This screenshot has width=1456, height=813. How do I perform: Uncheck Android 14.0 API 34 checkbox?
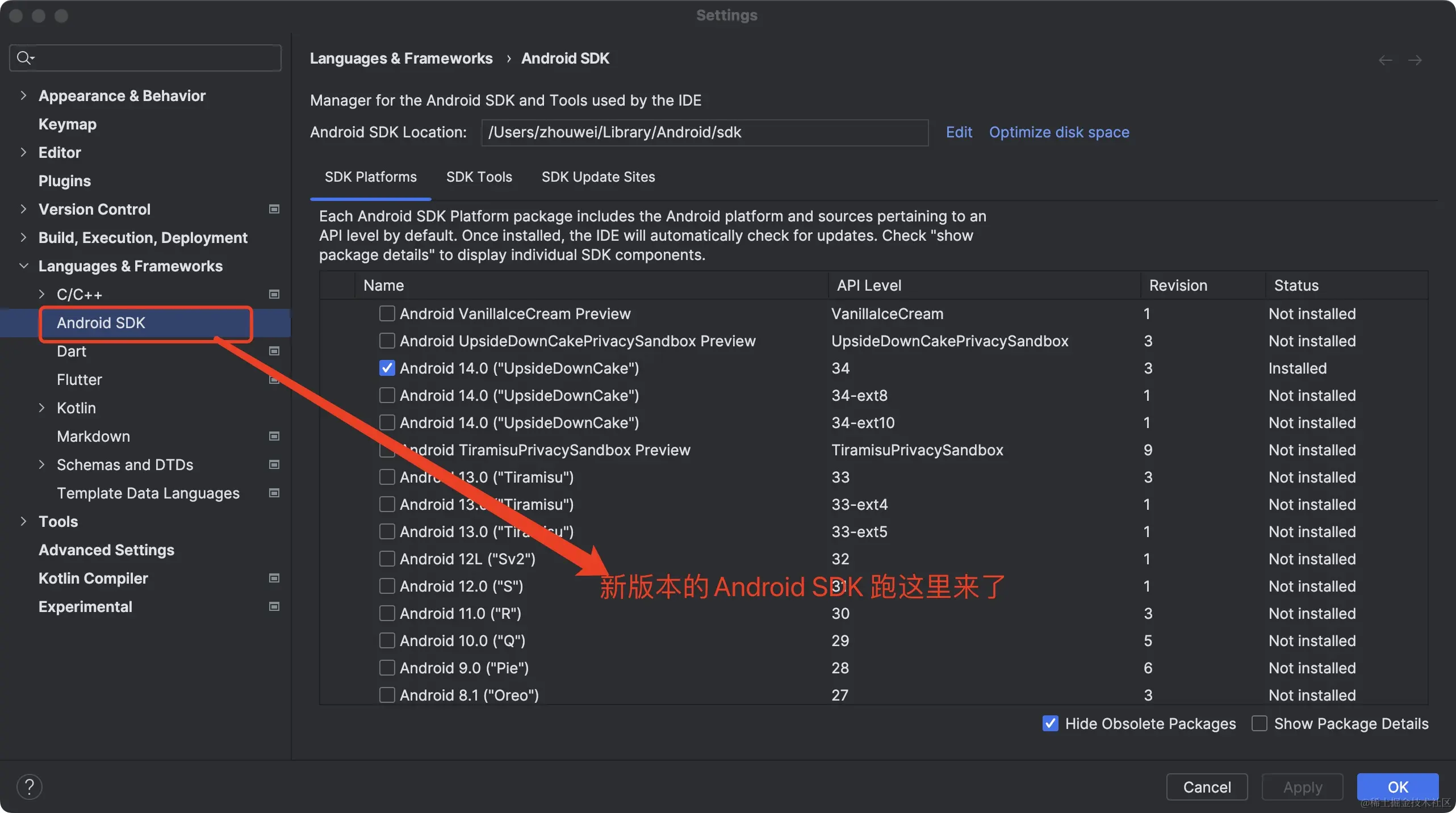[387, 368]
